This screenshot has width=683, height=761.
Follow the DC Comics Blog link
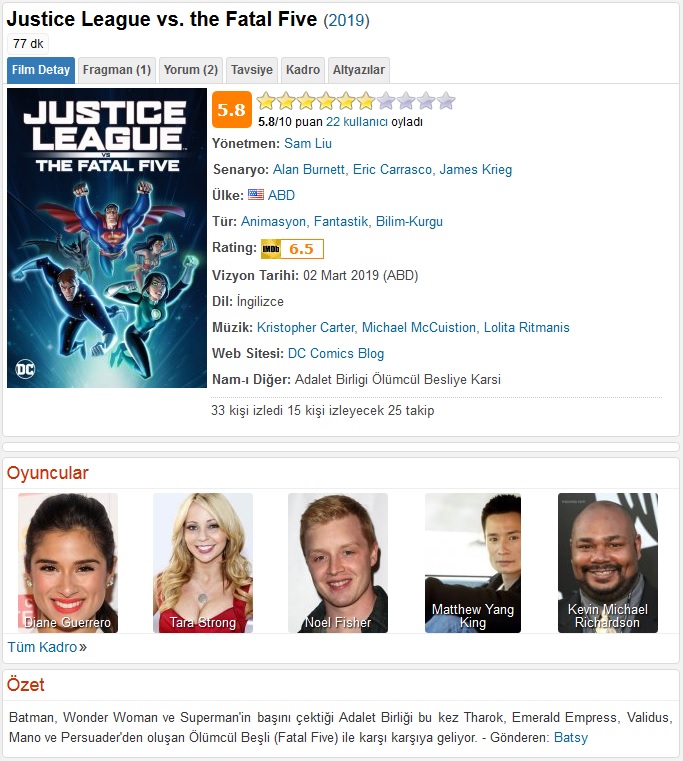click(336, 353)
